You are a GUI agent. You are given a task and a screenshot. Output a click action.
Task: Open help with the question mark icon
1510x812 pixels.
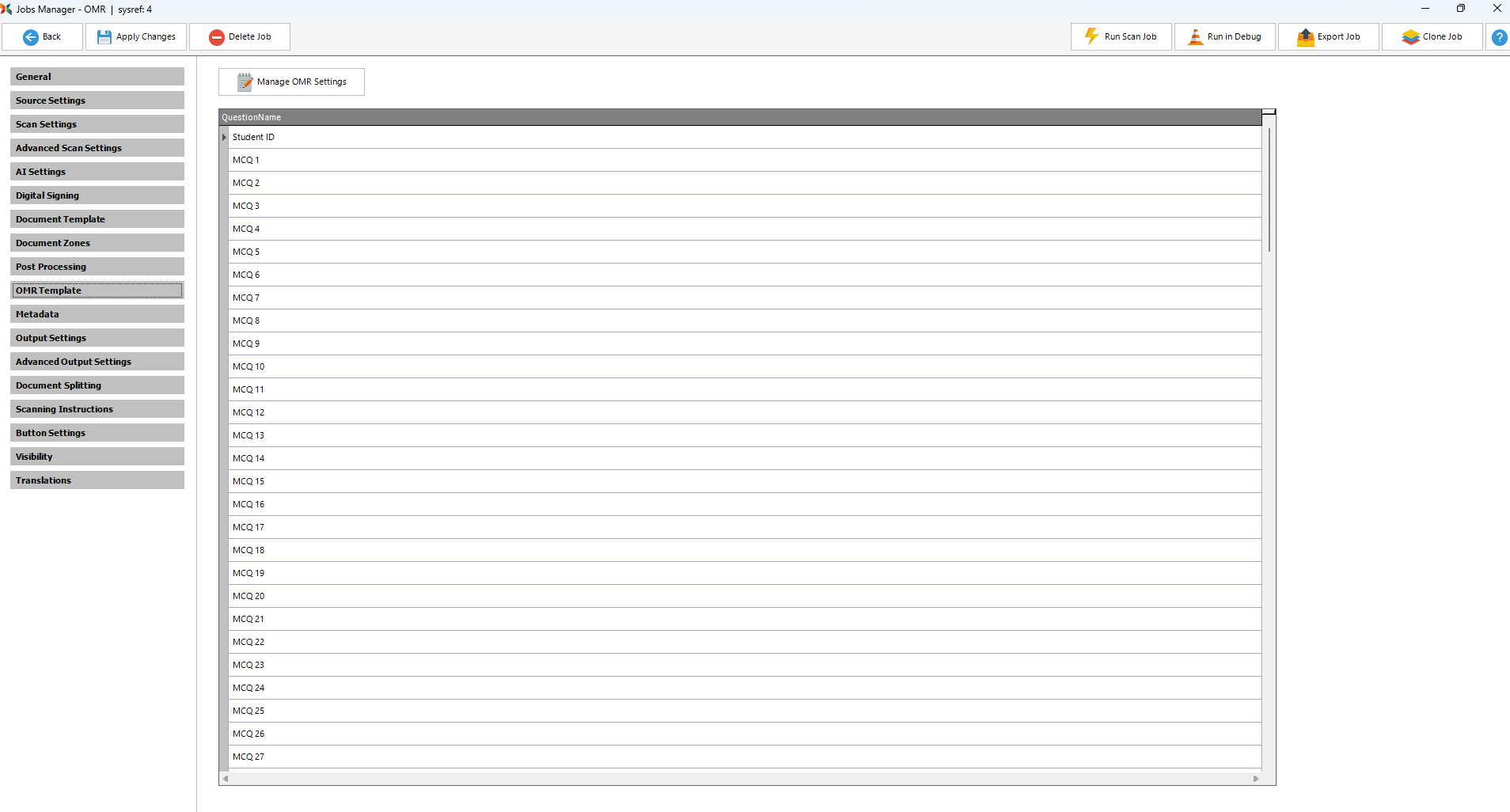pyautogui.click(x=1498, y=37)
